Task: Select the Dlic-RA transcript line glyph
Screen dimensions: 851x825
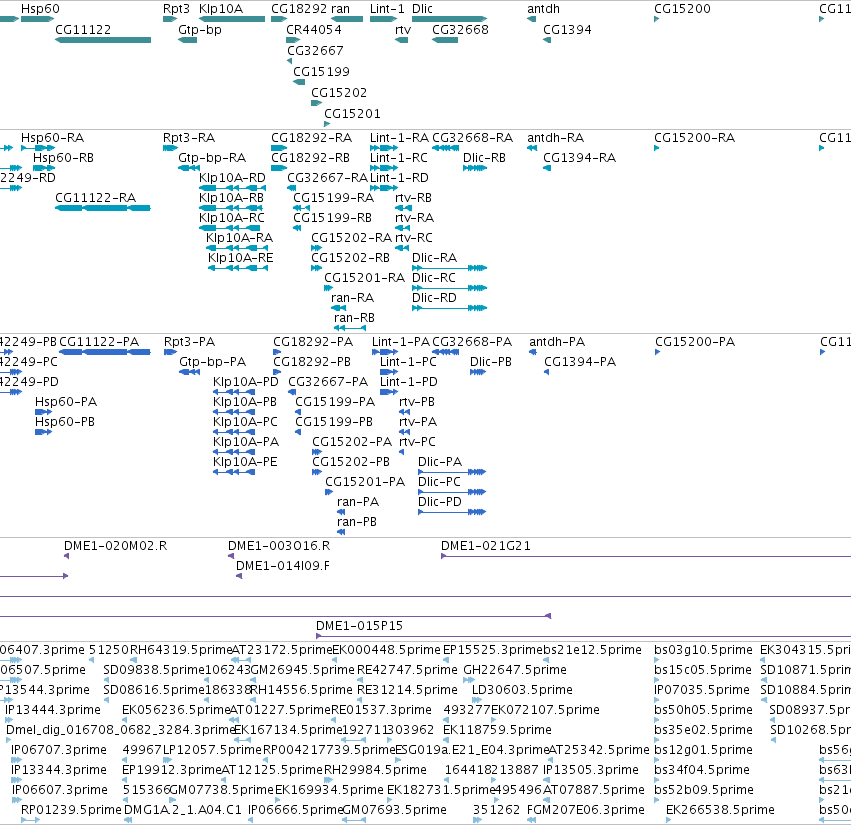Action: tap(449, 268)
